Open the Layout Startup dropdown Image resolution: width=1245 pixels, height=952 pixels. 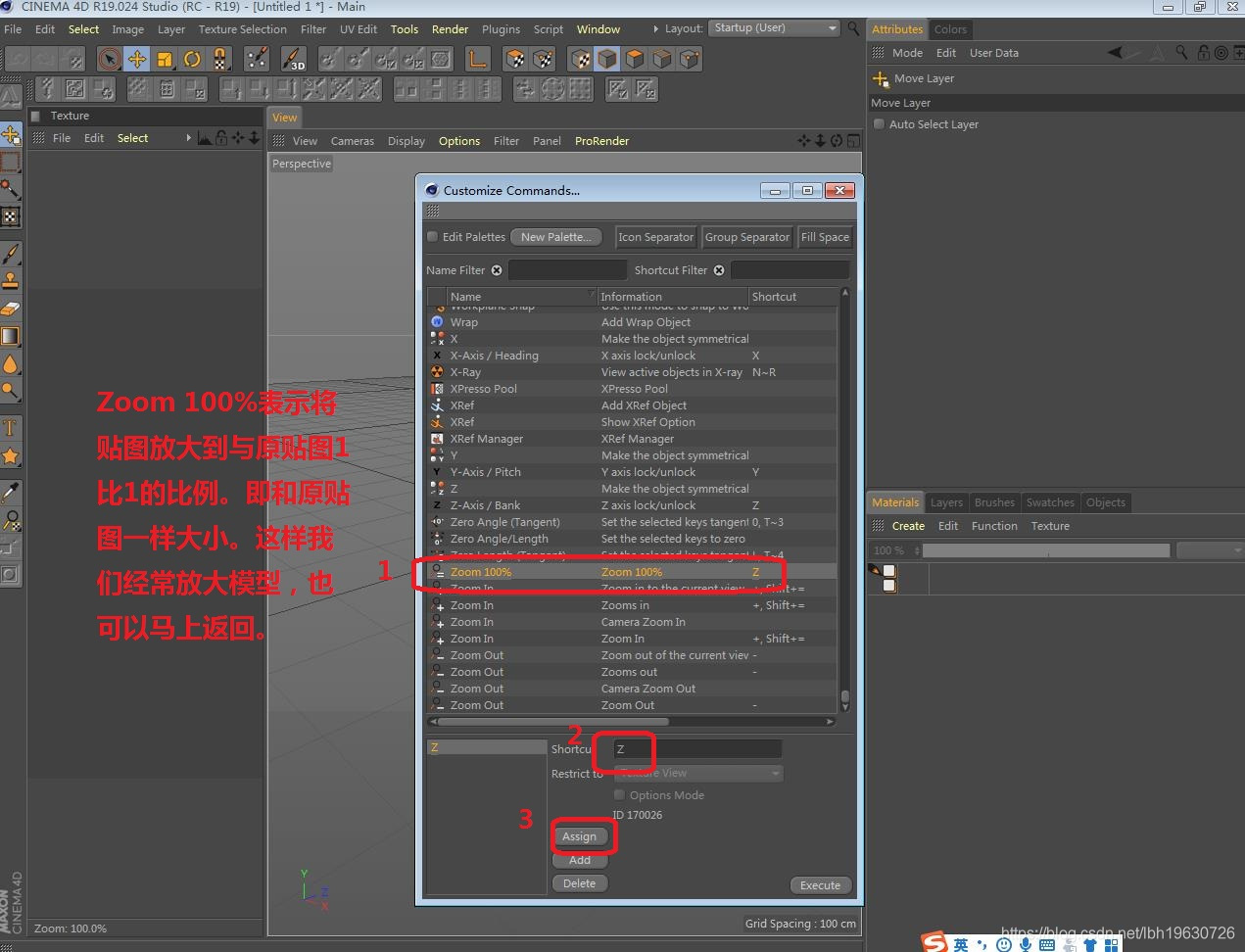(x=775, y=28)
